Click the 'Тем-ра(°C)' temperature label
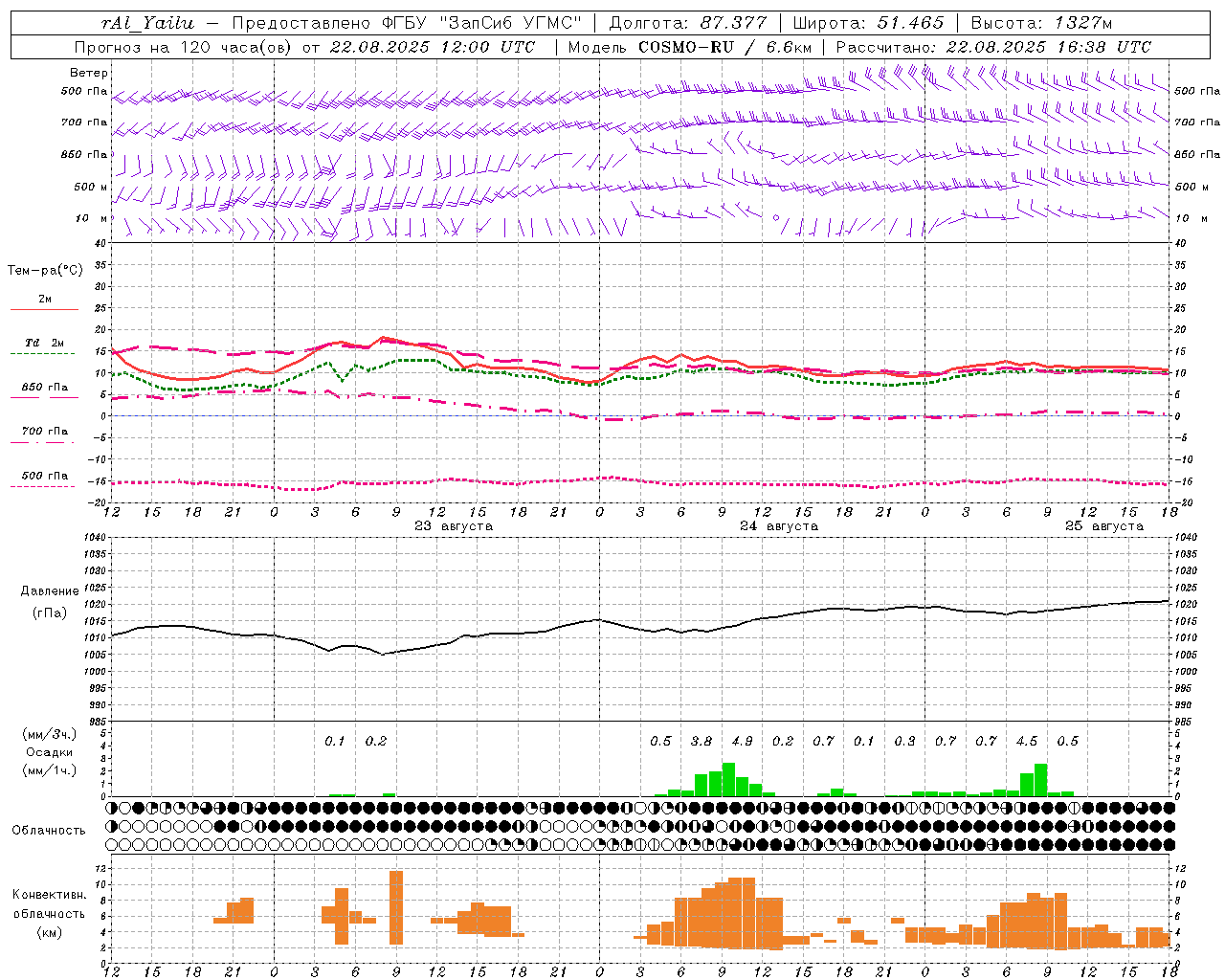Screen dimensions: 1225x980 point(45,270)
